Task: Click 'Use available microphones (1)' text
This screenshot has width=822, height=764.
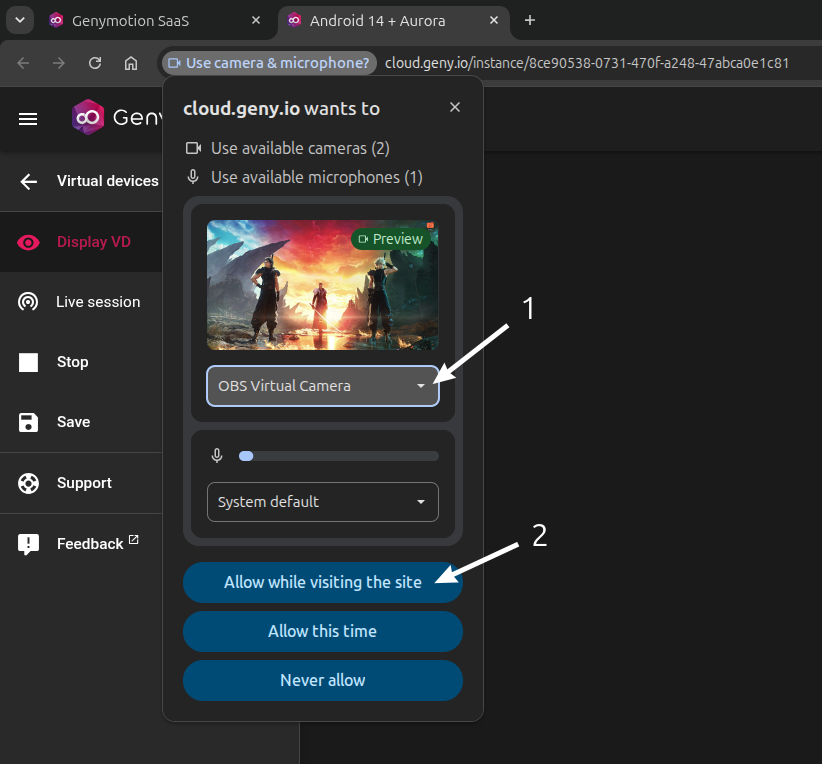Action: [317, 178]
